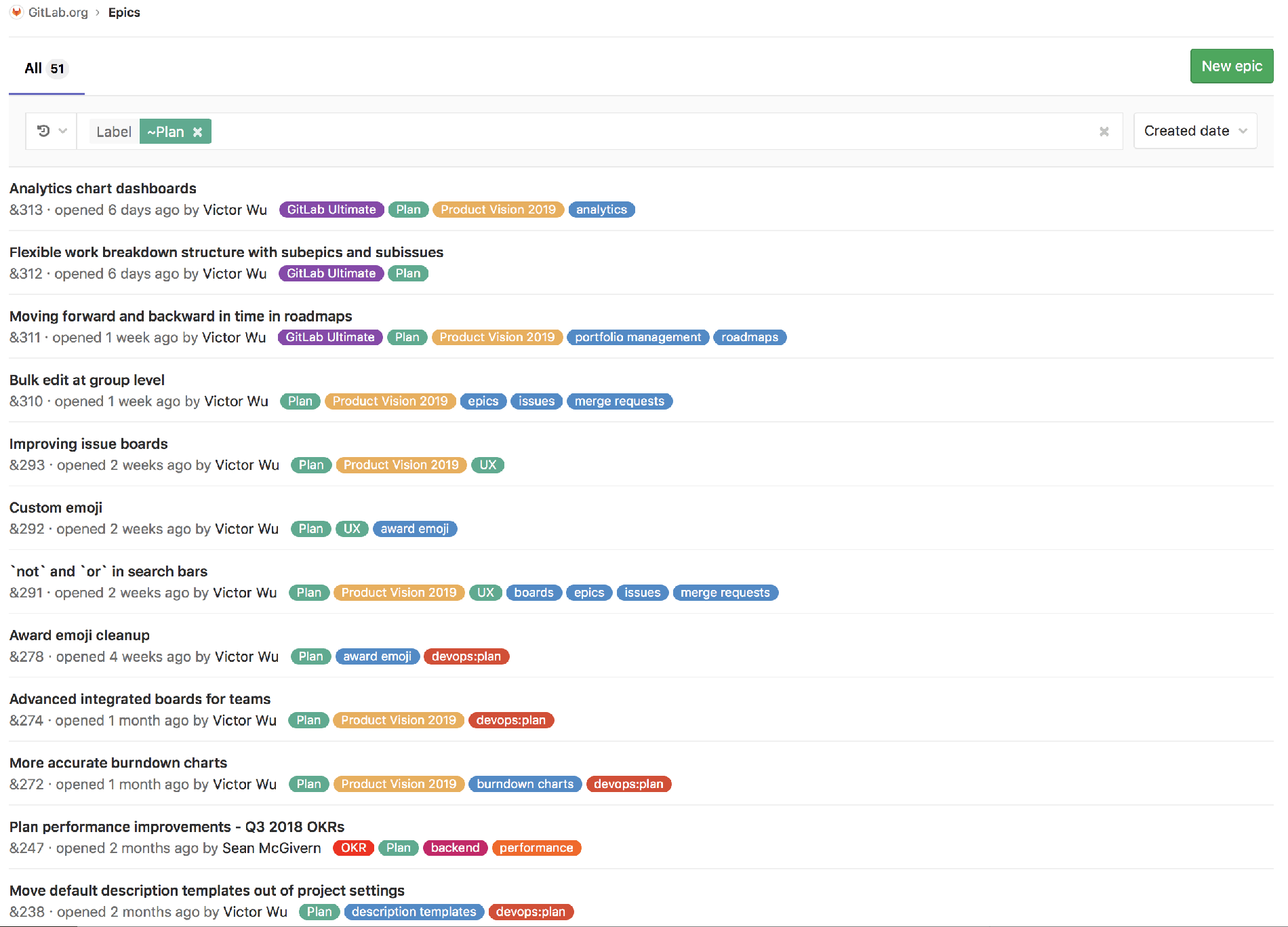Filter by the analytics label badge
Viewport: 1288px width, 927px height.
(x=601, y=210)
